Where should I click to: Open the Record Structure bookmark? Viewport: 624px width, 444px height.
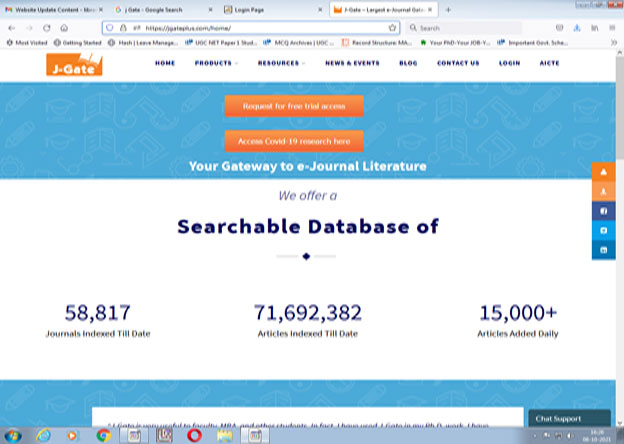pyautogui.click(x=376, y=43)
